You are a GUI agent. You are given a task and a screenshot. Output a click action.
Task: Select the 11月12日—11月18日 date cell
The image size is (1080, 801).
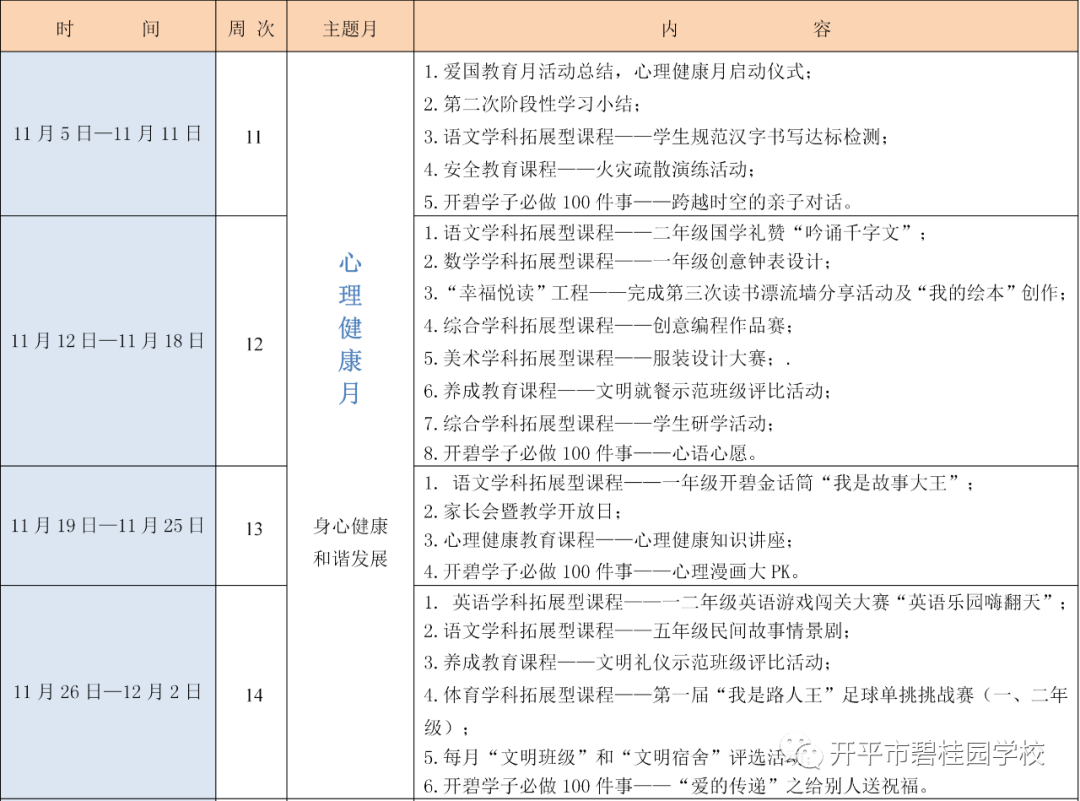point(108,341)
